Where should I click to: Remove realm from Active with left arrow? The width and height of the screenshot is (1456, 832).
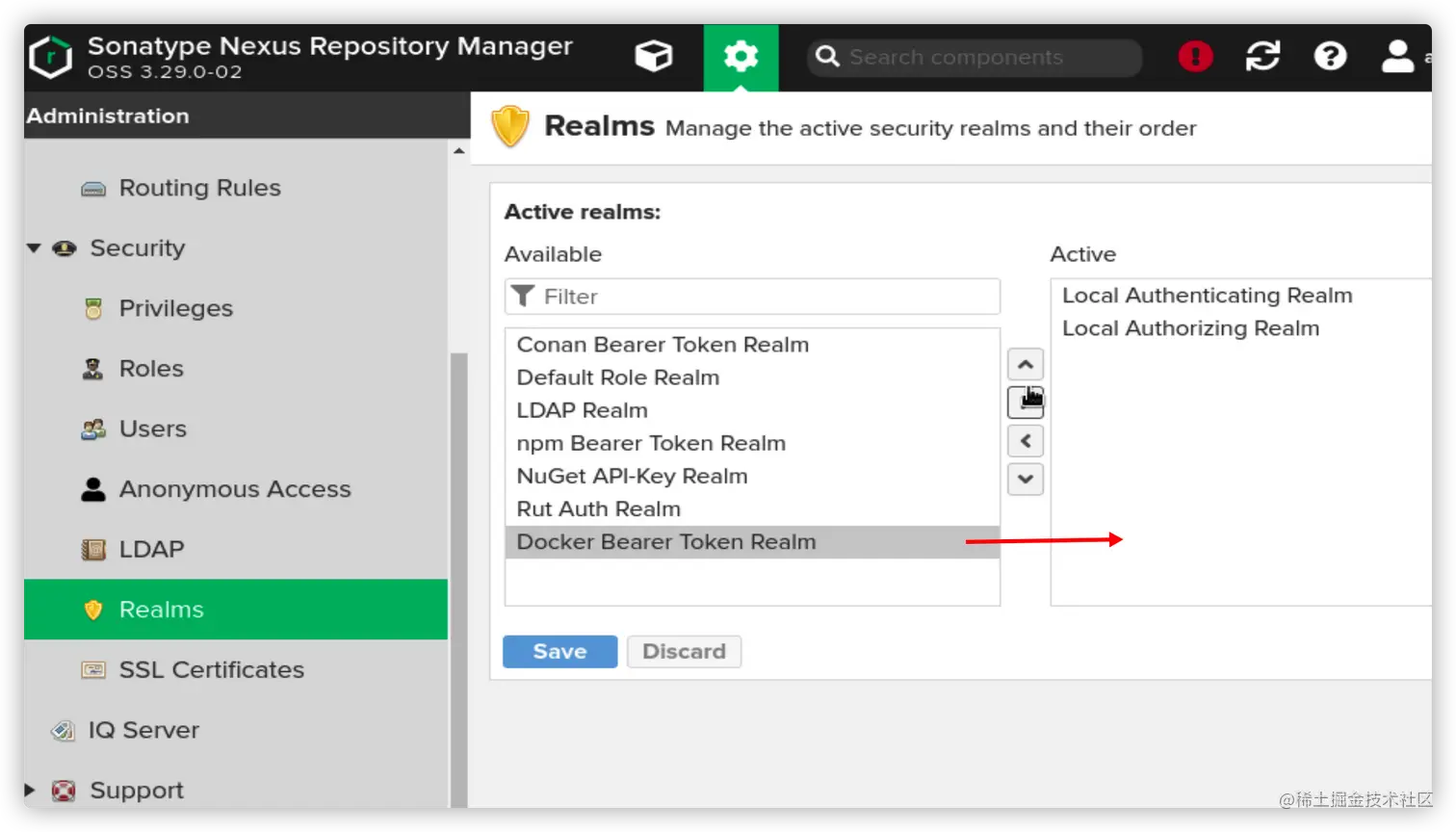(x=1026, y=441)
